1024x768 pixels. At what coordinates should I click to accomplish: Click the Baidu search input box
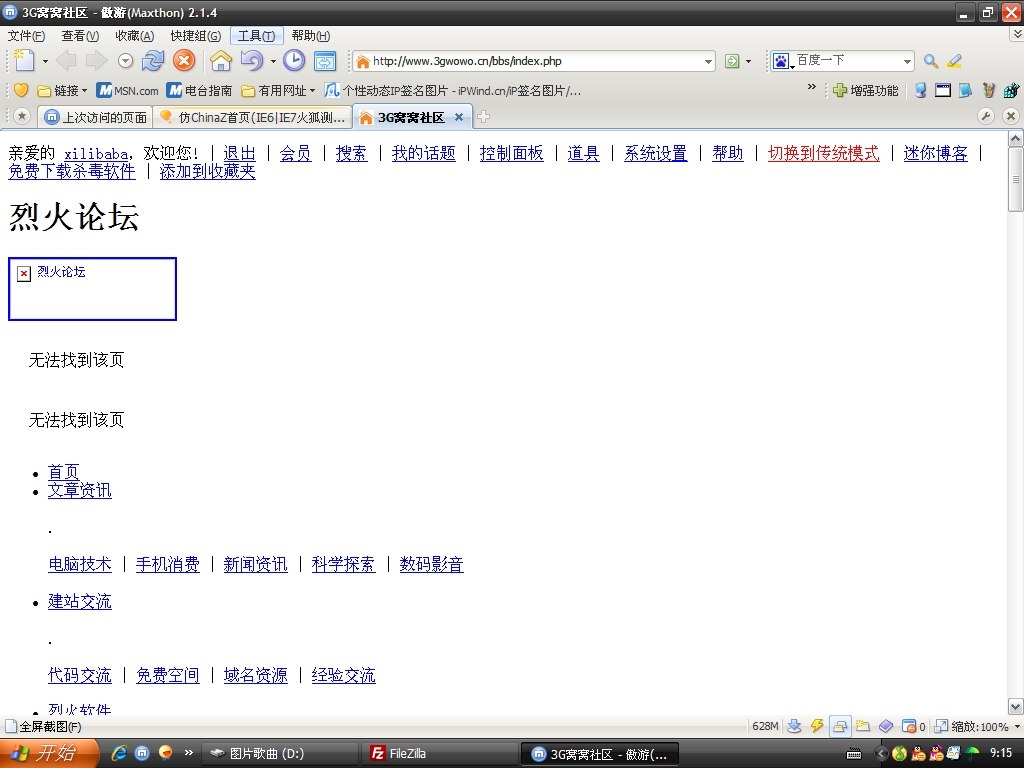point(848,61)
